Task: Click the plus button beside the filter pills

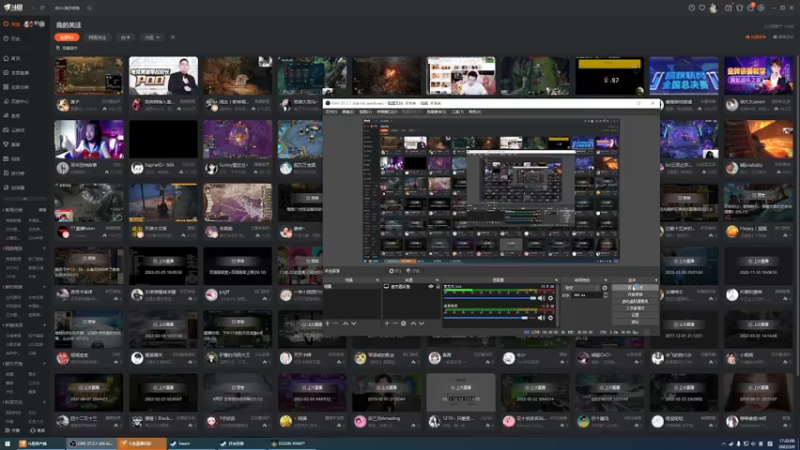Action: 172,37
